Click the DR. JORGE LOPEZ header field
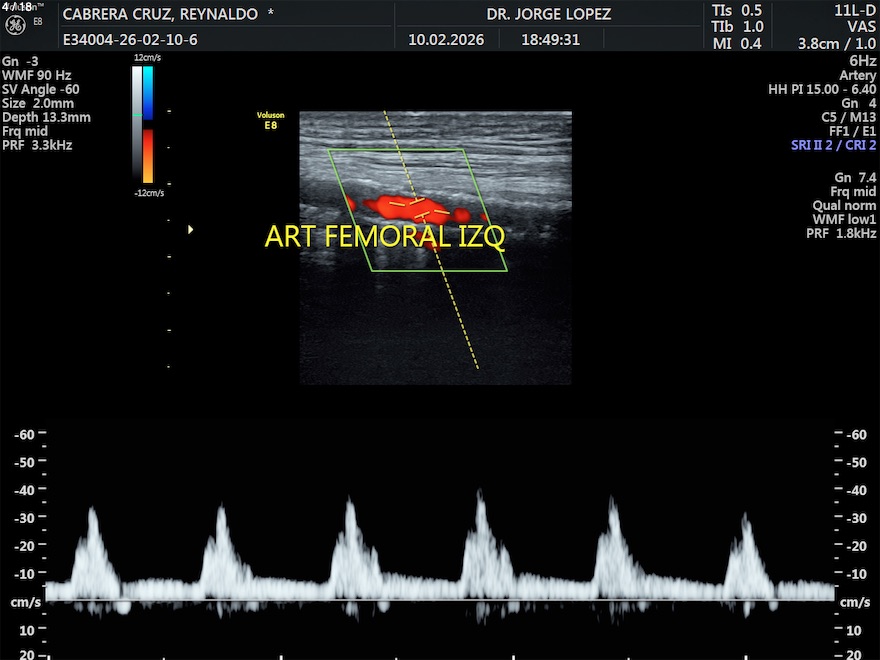Screen dimensions: 880x660 coord(548,15)
